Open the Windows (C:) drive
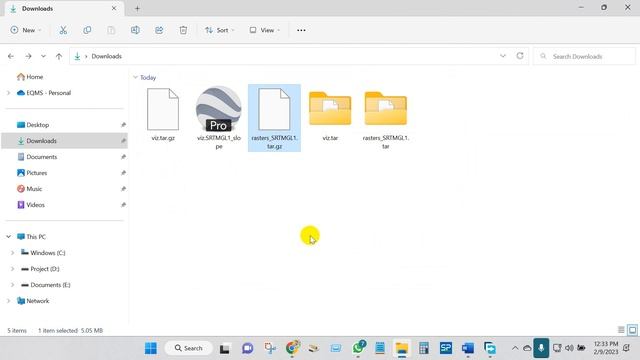 point(43,253)
